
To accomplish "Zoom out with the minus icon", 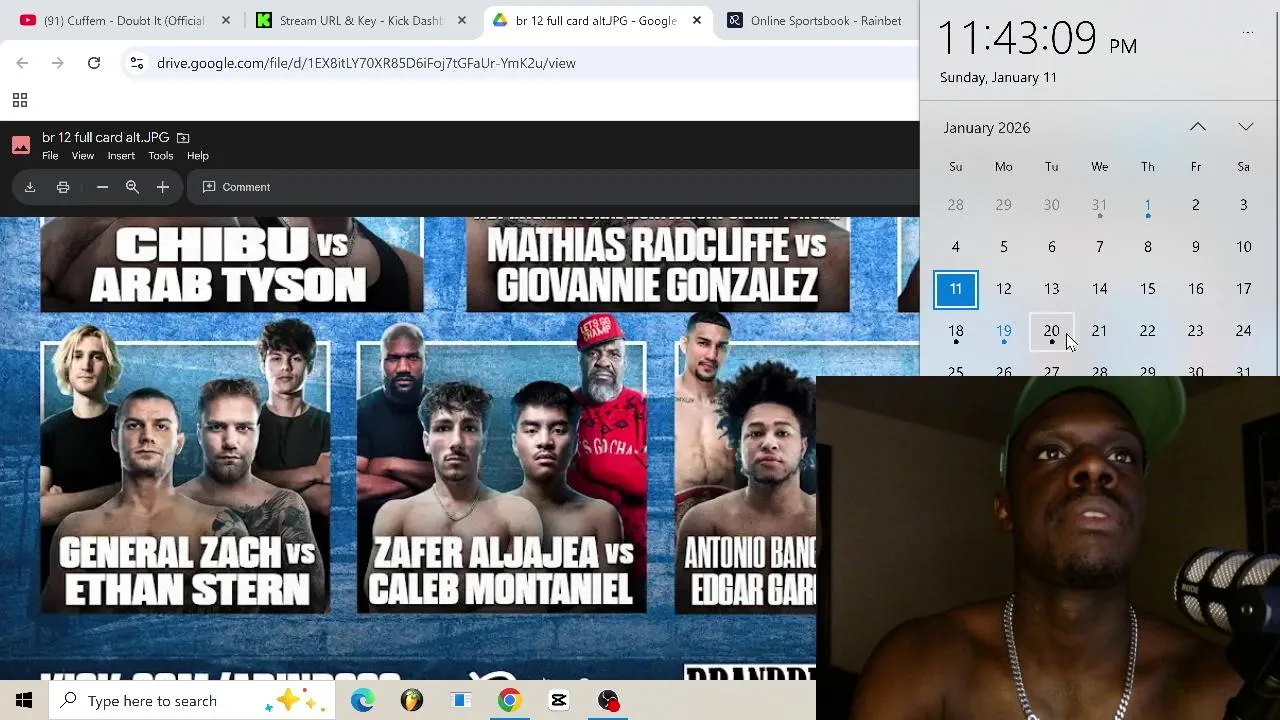I will coord(102,187).
